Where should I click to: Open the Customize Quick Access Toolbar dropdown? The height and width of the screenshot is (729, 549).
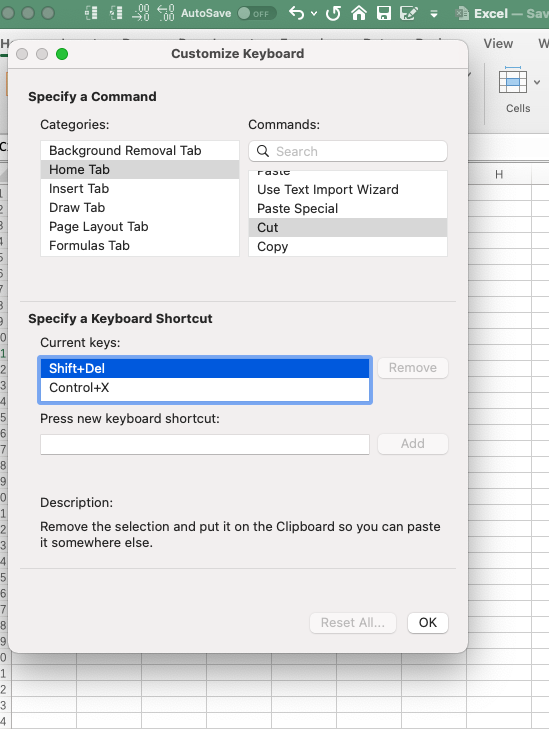click(434, 14)
